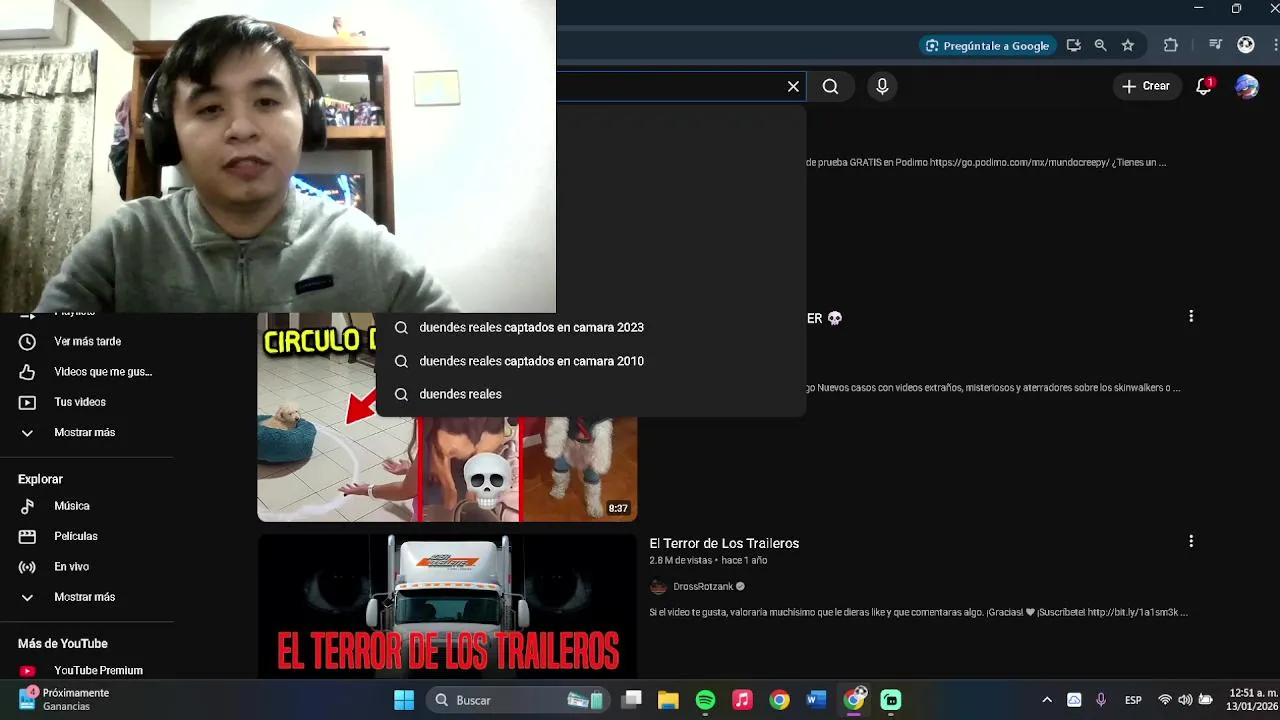Open Windows Start menu
The image size is (1280, 720).
(x=404, y=700)
